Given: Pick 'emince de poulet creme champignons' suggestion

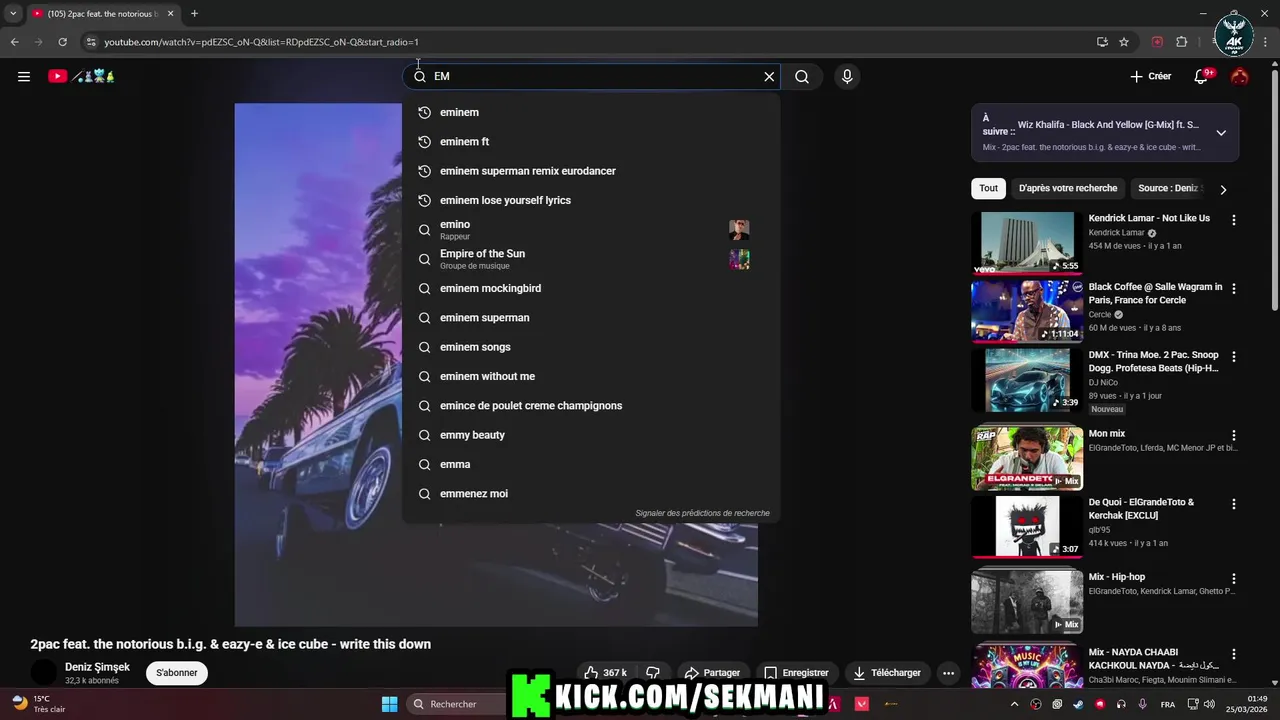Looking at the screenshot, I should tap(591, 406).
